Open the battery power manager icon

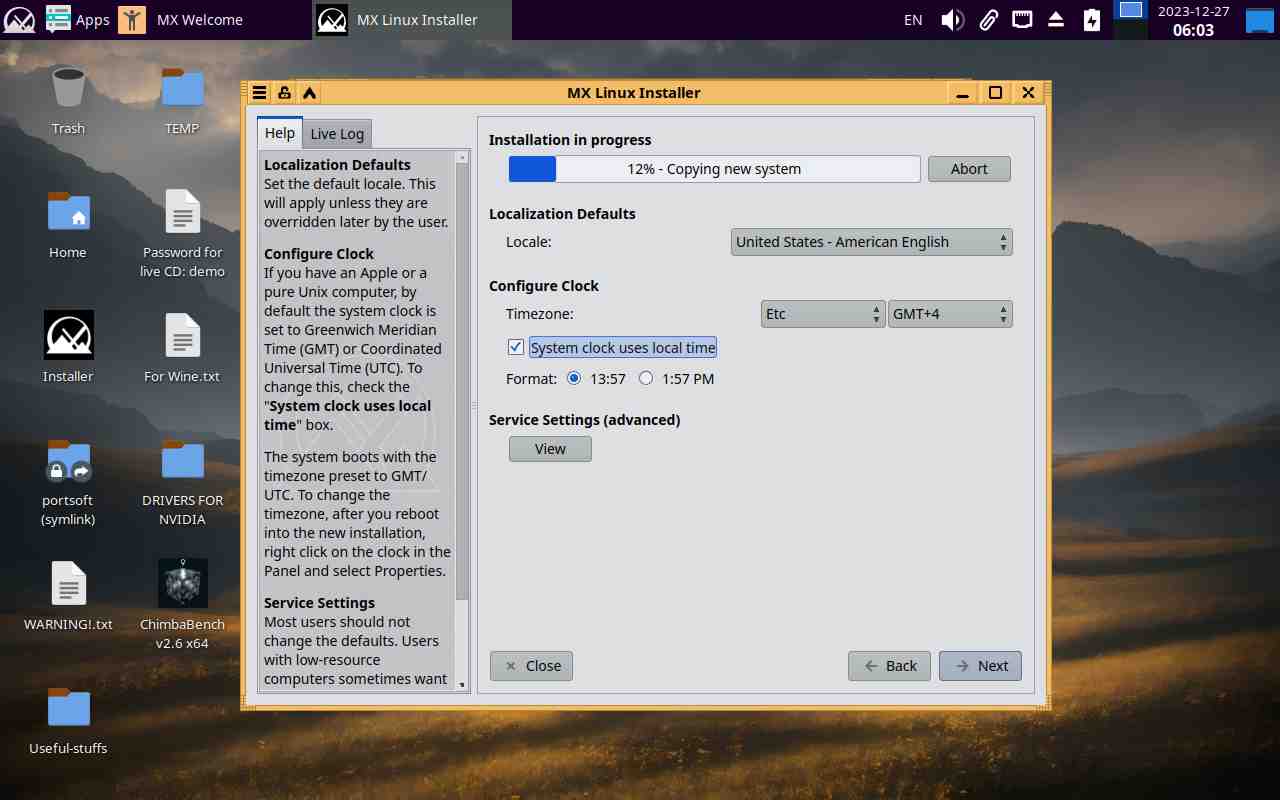pyautogui.click(x=1091, y=19)
